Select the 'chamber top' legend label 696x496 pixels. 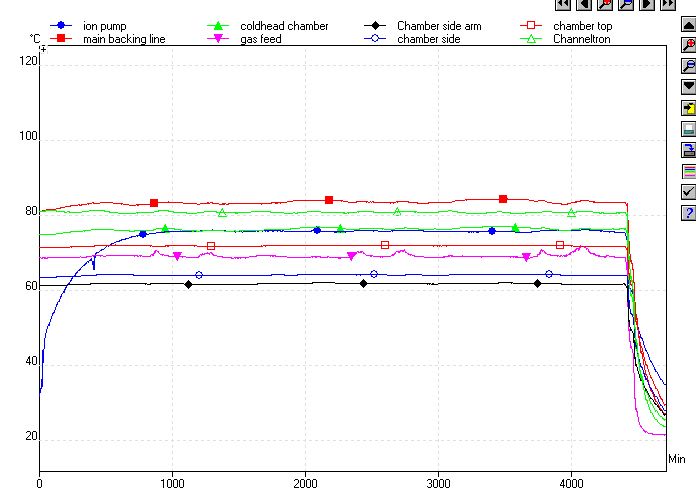point(583,26)
